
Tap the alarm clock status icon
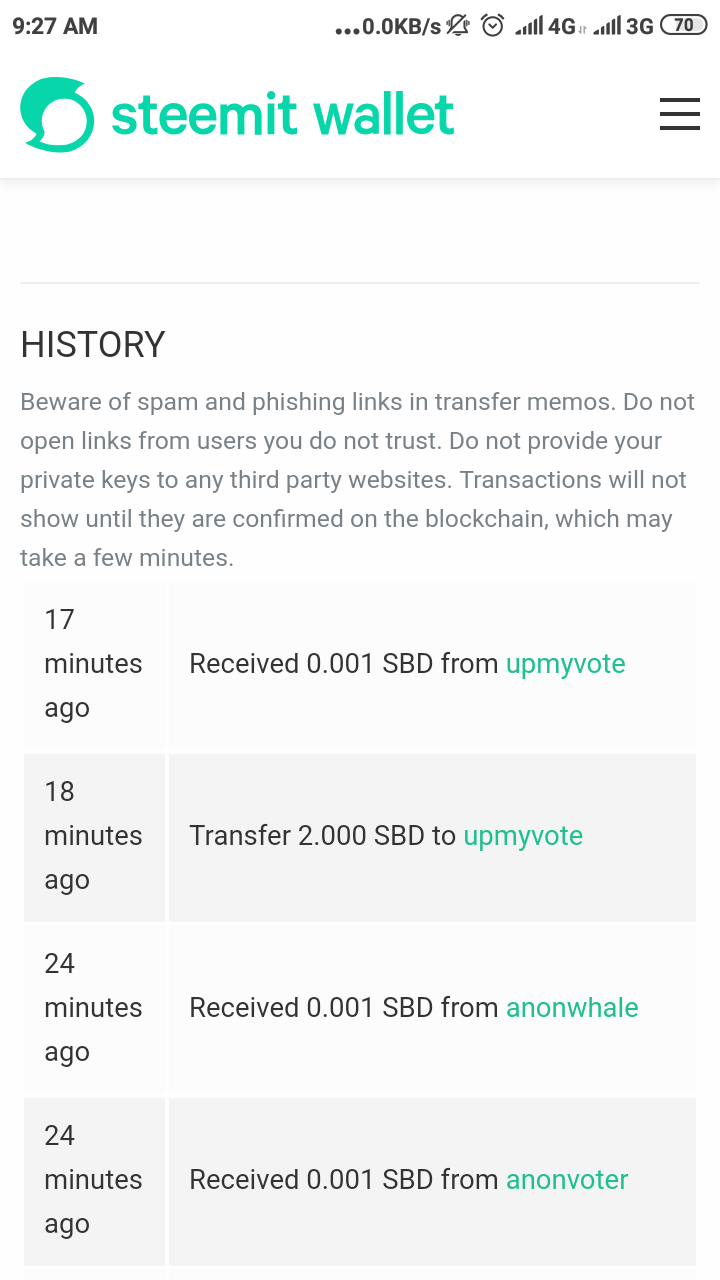coord(492,26)
